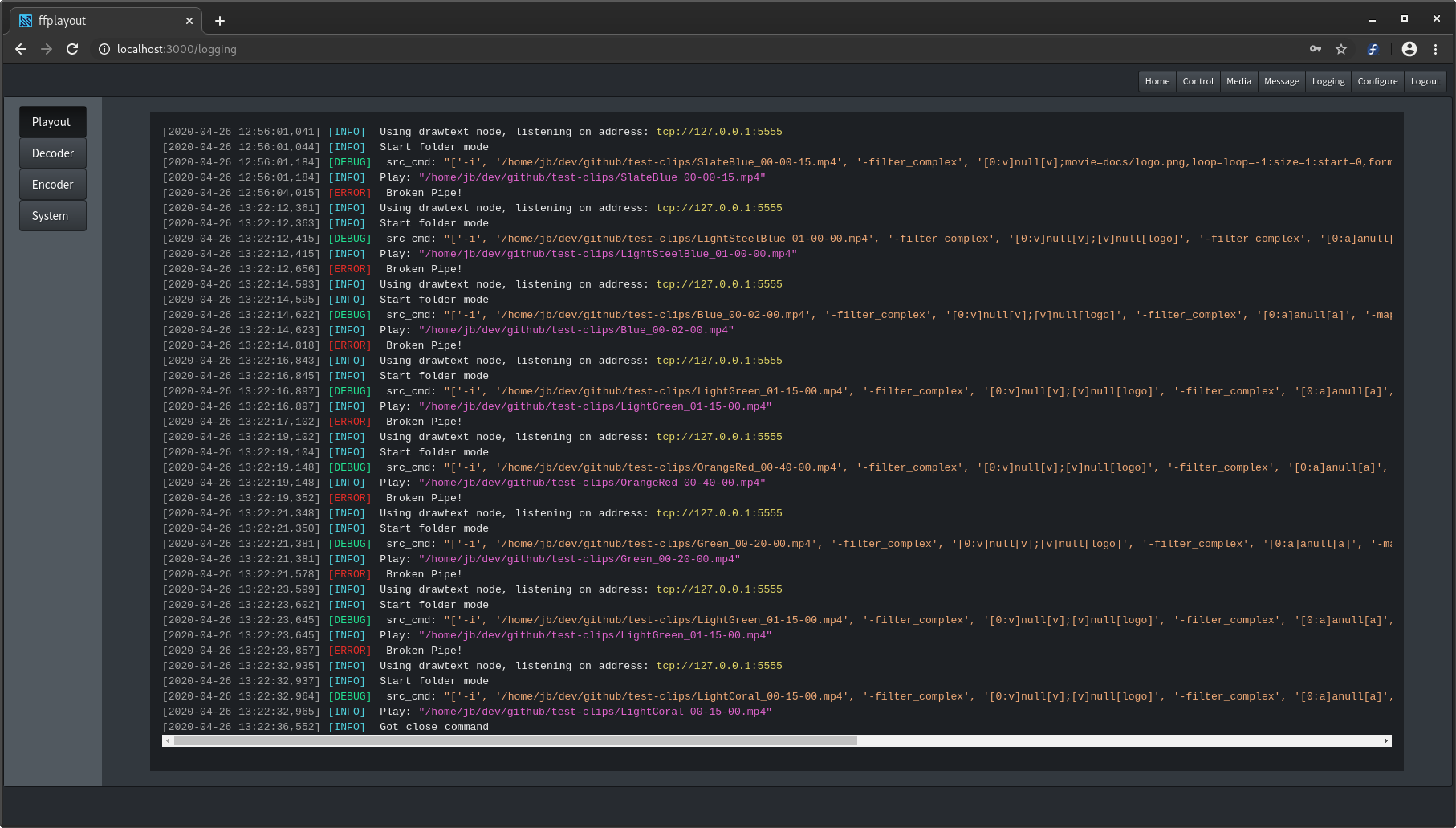
Task: Click the Logout button
Action: click(1425, 81)
